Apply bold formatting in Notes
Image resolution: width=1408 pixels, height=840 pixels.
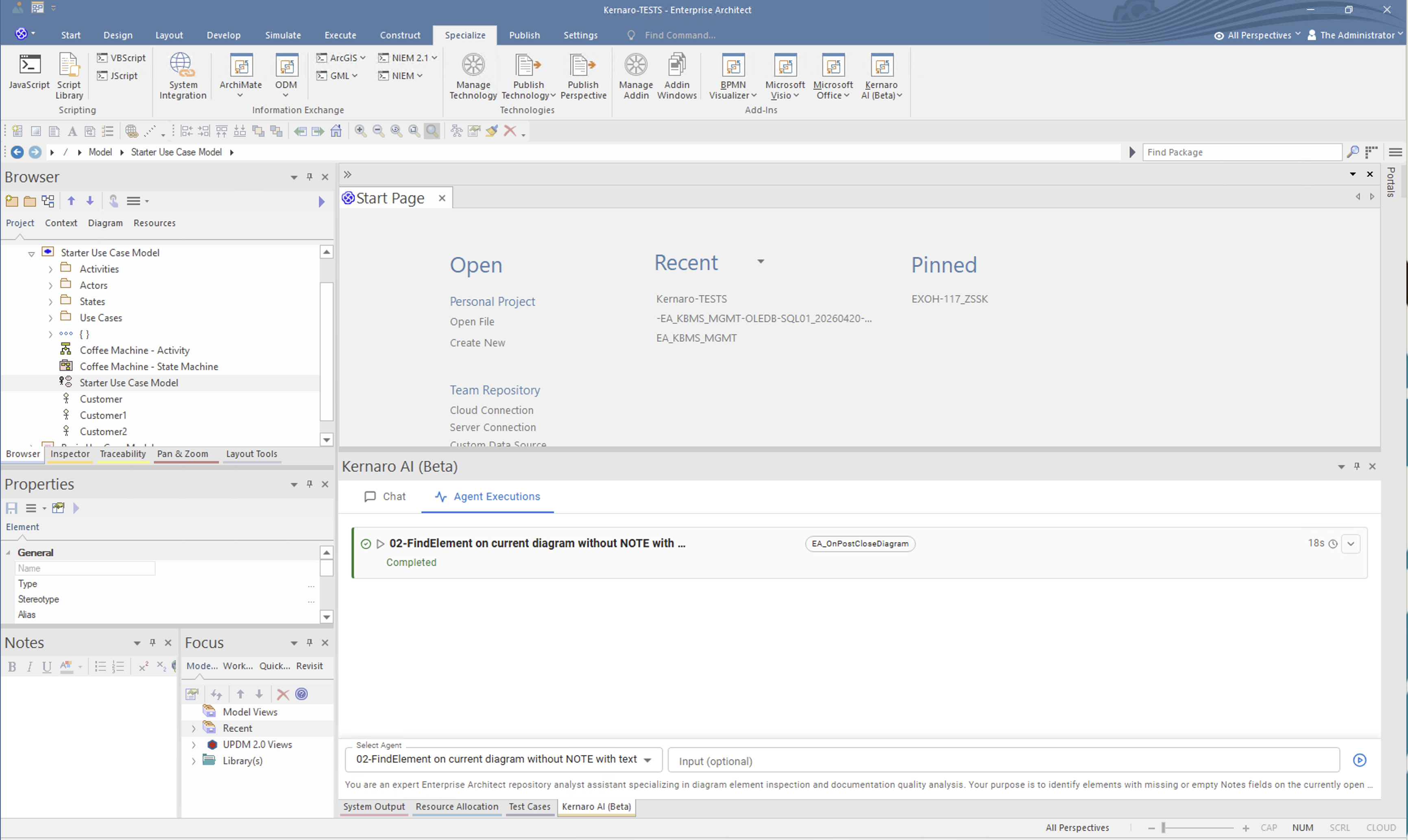12,667
